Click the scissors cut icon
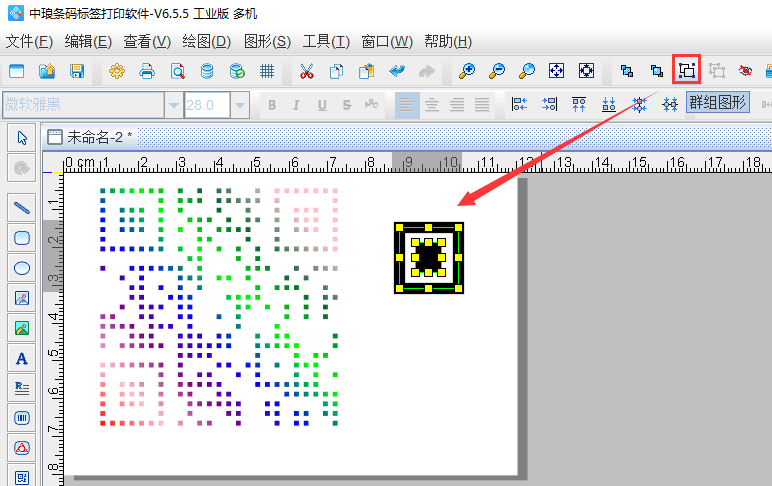This screenshot has width=772, height=486. tap(307, 71)
